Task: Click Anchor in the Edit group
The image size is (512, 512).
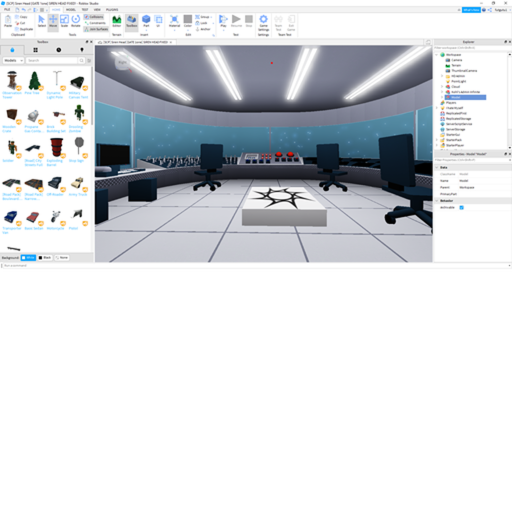Action: [203, 29]
